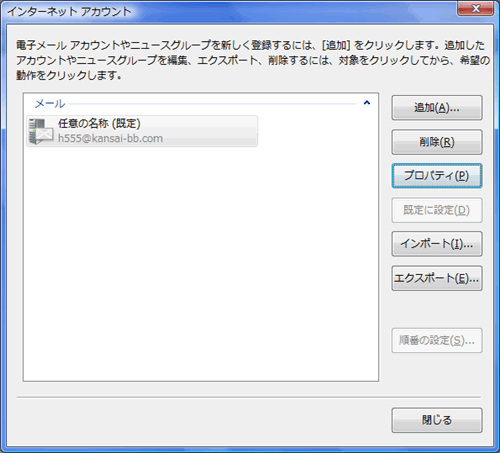Click the 順番の設定(S)... button
The width and height of the screenshot is (500, 453).
point(437,340)
